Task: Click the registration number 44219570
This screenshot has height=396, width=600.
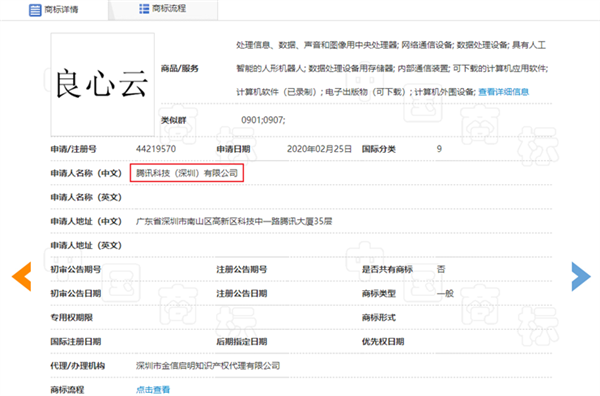Action: pyautogui.click(x=156, y=149)
